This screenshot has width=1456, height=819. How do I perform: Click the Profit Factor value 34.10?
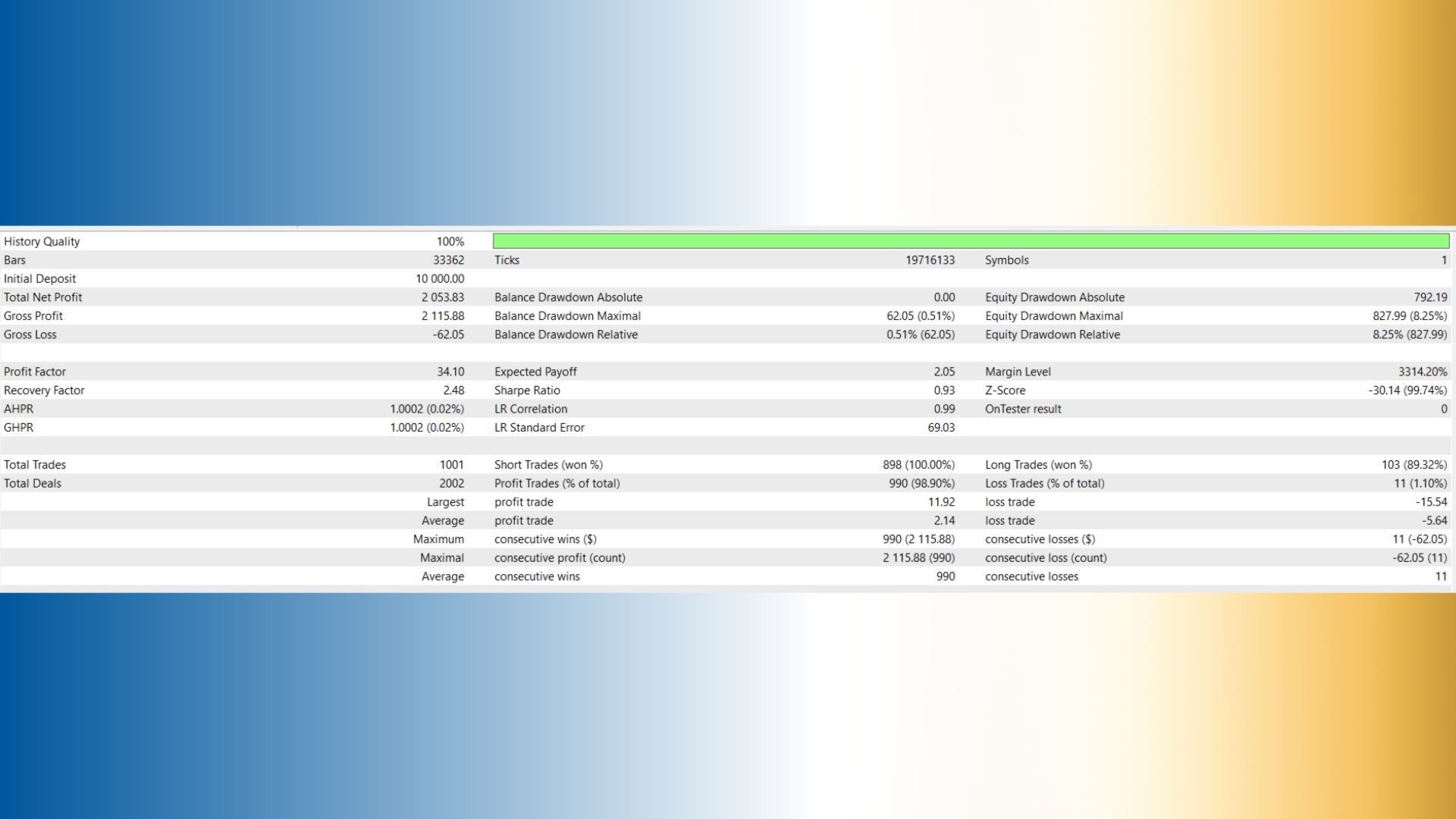point(450,372)
